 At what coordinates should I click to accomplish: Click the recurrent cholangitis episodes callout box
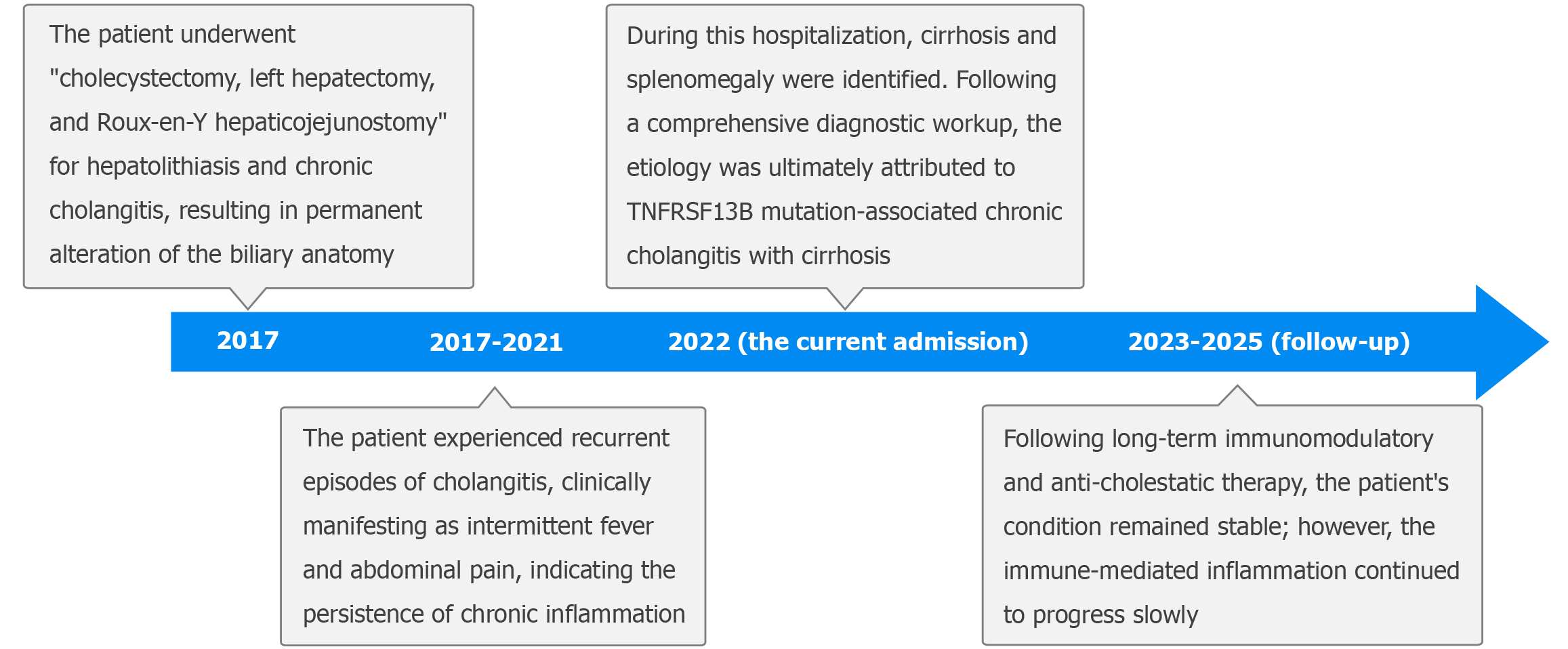[493, 526]
